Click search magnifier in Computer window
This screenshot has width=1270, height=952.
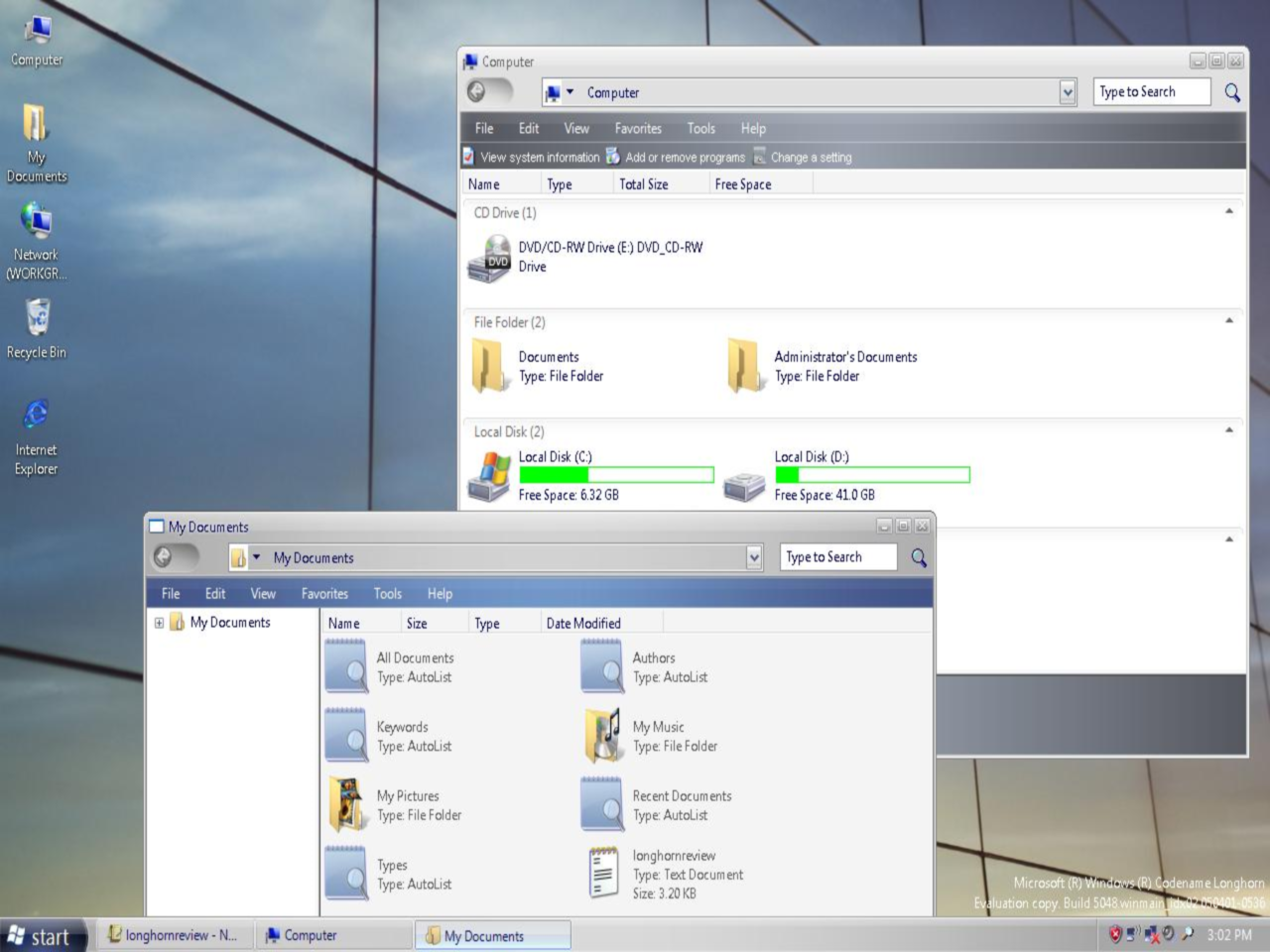(1232, 92)
